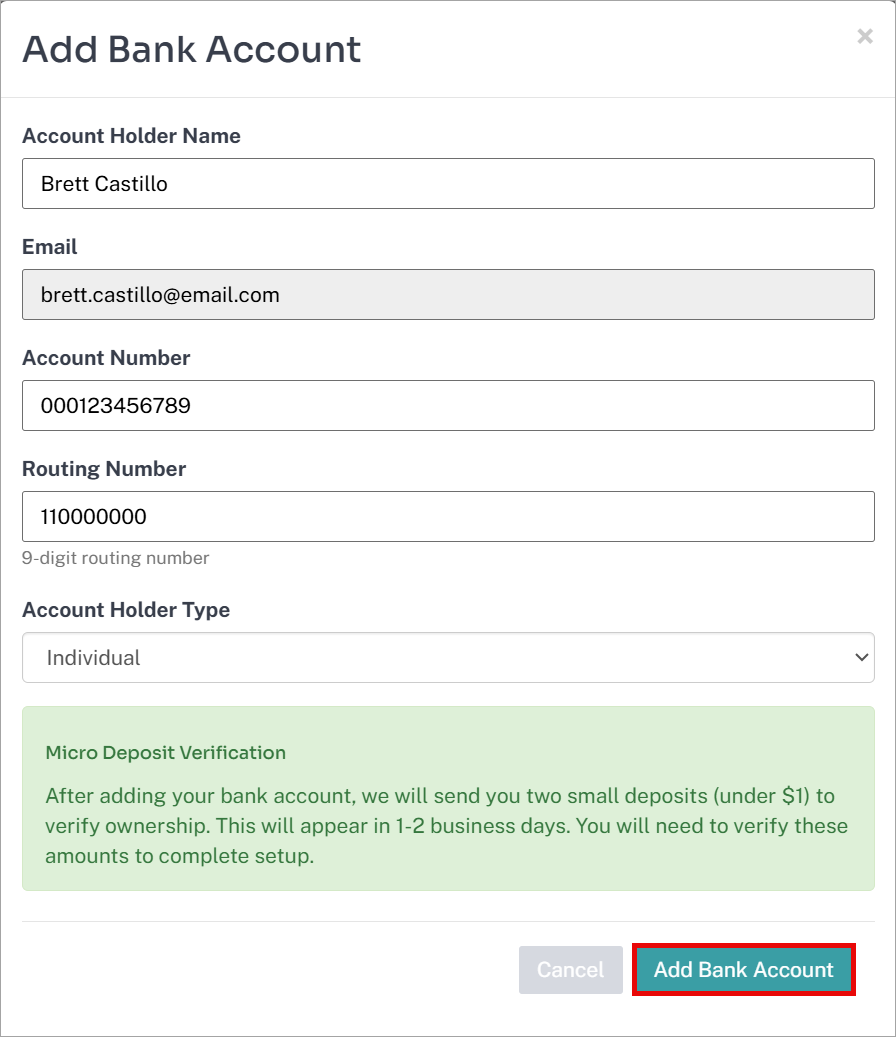
Task: Focus the Account Number input
Action: pos(448,405)
